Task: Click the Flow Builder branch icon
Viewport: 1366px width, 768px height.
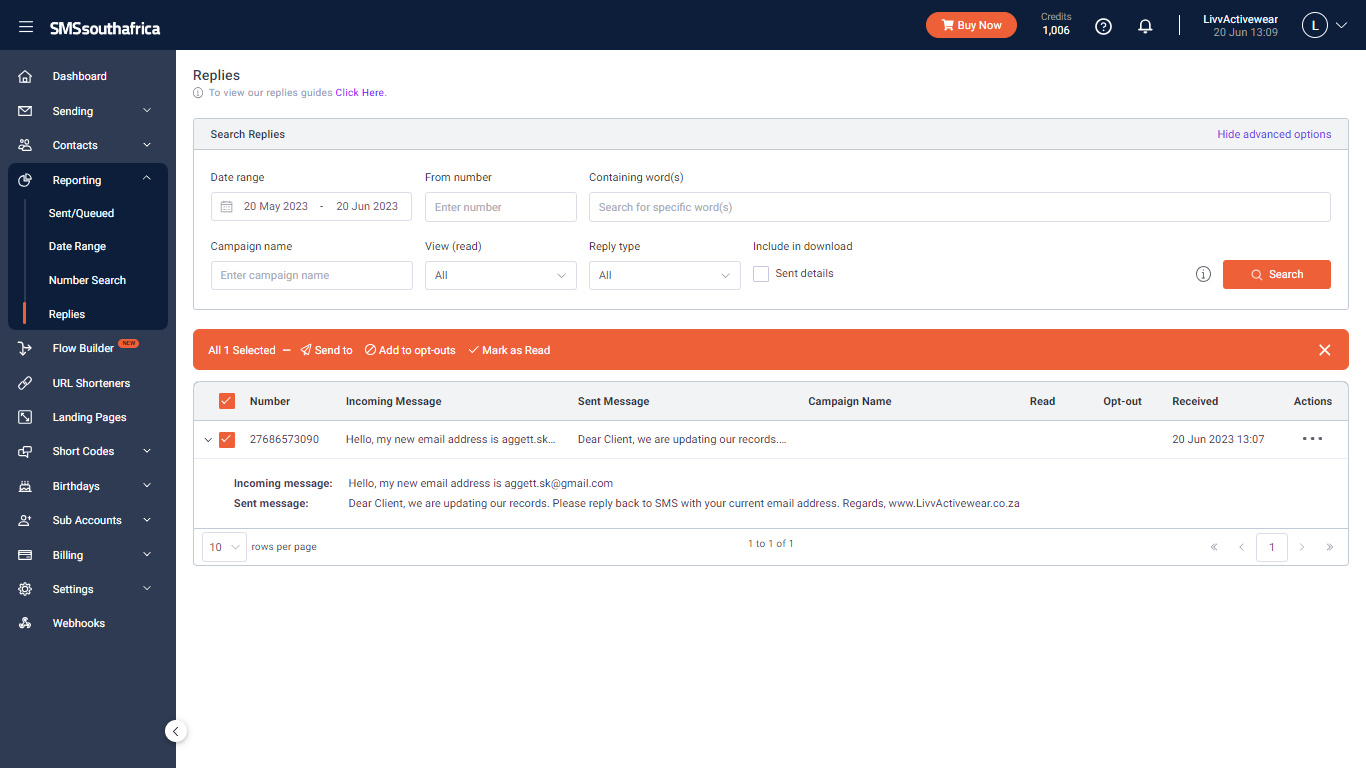Action: pos(25,348)
